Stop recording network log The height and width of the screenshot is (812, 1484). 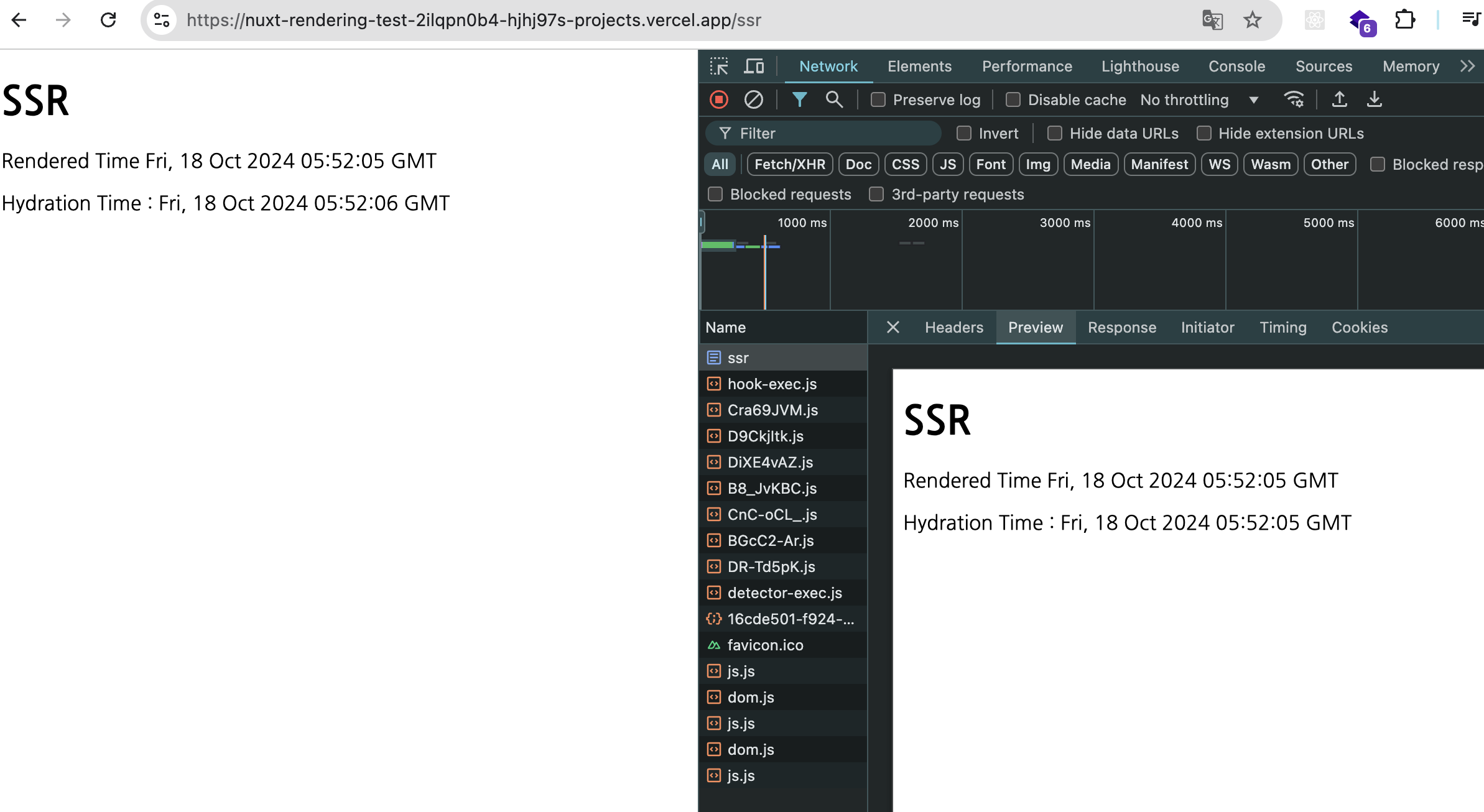[x=719, y=99]
